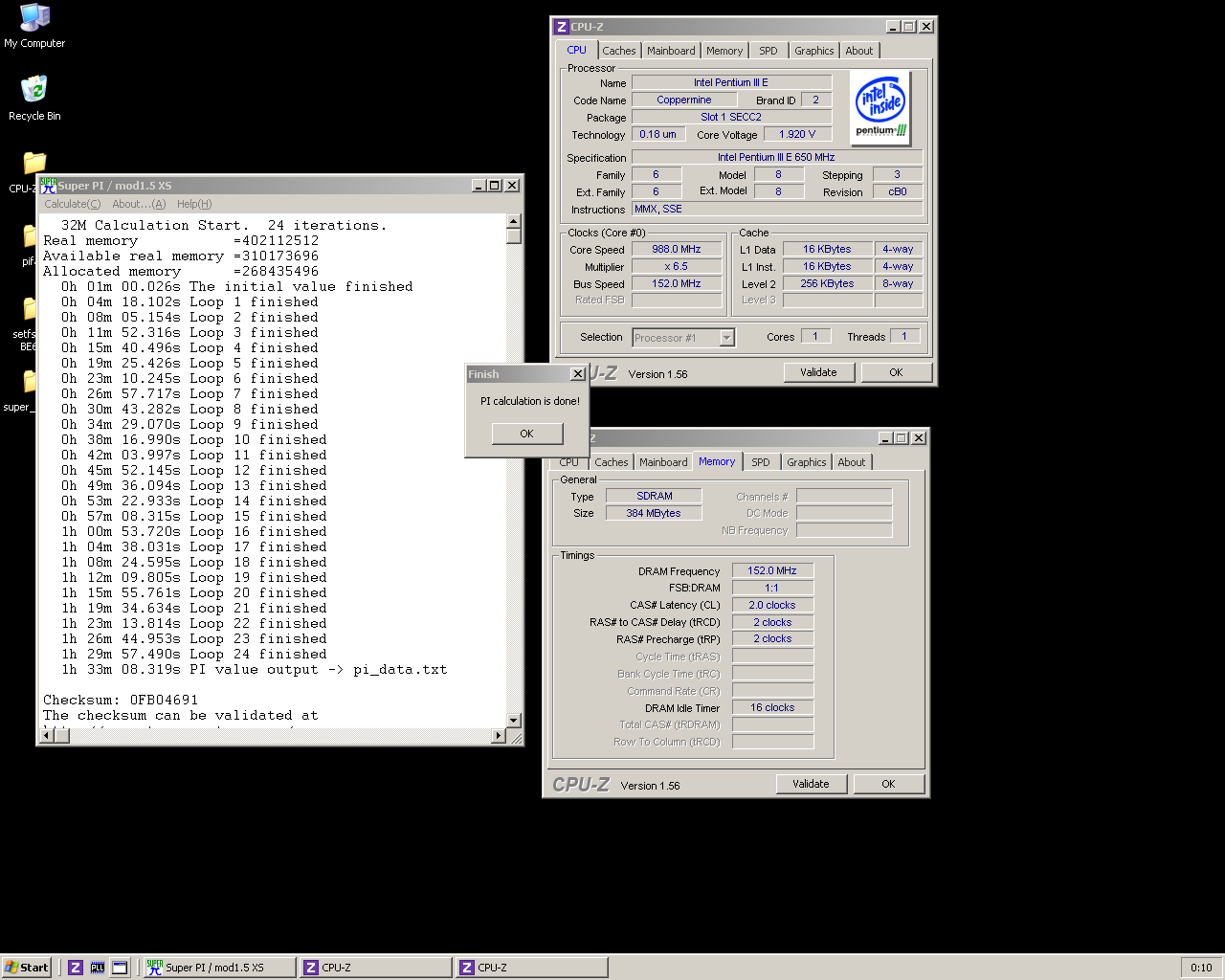Open the About menu in Super PI

click(139, 204)
